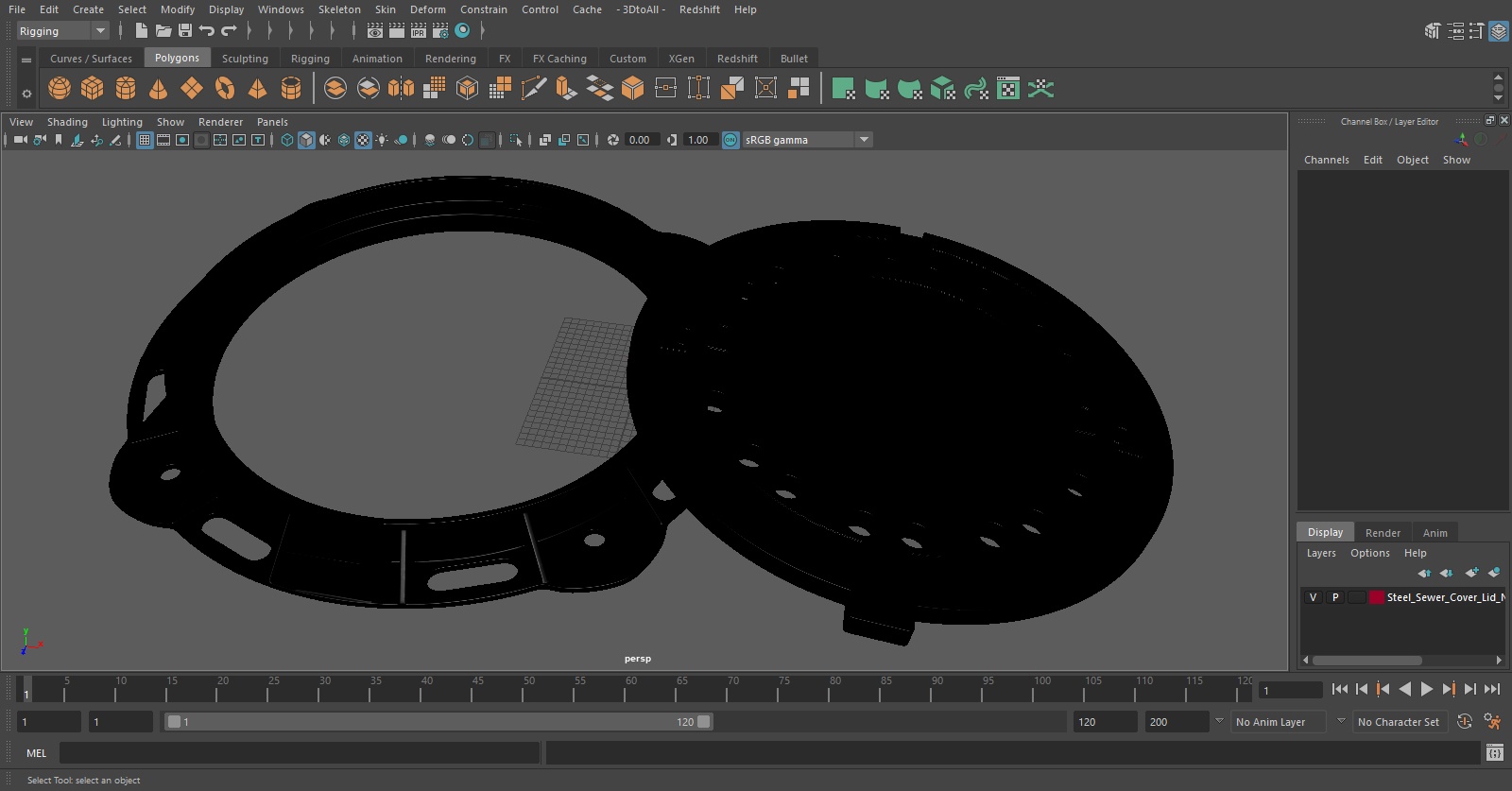1512x791 pixels.
Task: Open the sRGB gamma view transform dropdown
Action: (807, 140)
